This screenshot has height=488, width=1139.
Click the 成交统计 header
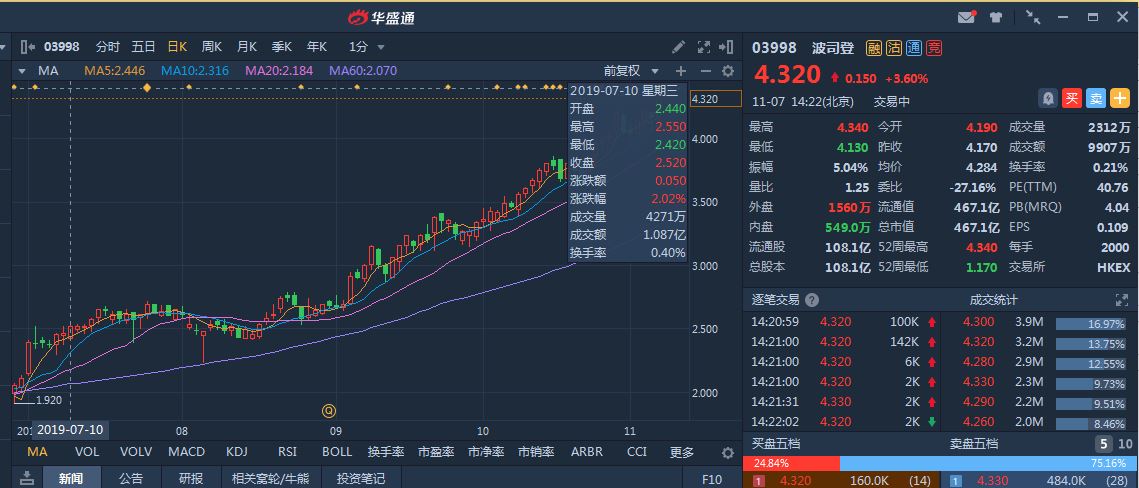(993, 300)
